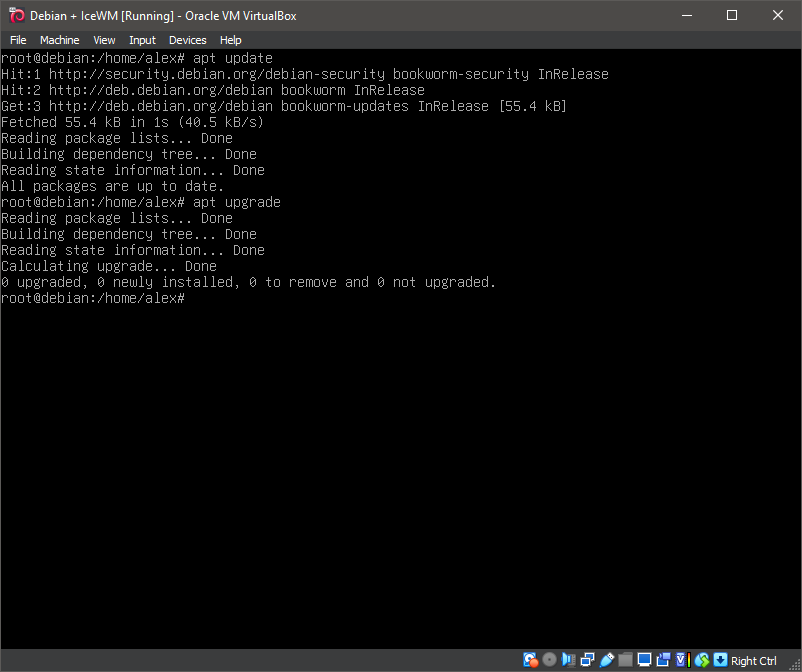
Task: Click the optical disc drive status icon
Action: point(549,660)
